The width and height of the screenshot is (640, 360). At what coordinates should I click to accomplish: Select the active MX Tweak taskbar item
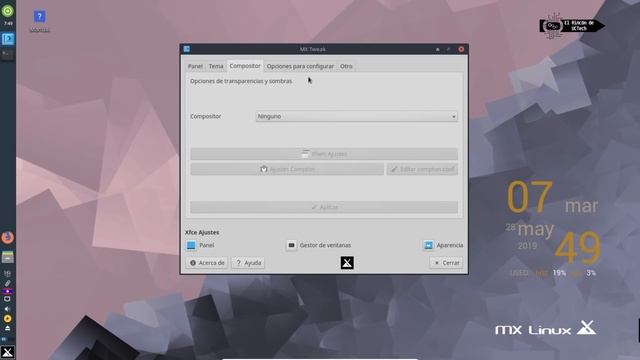coord(8,39)
